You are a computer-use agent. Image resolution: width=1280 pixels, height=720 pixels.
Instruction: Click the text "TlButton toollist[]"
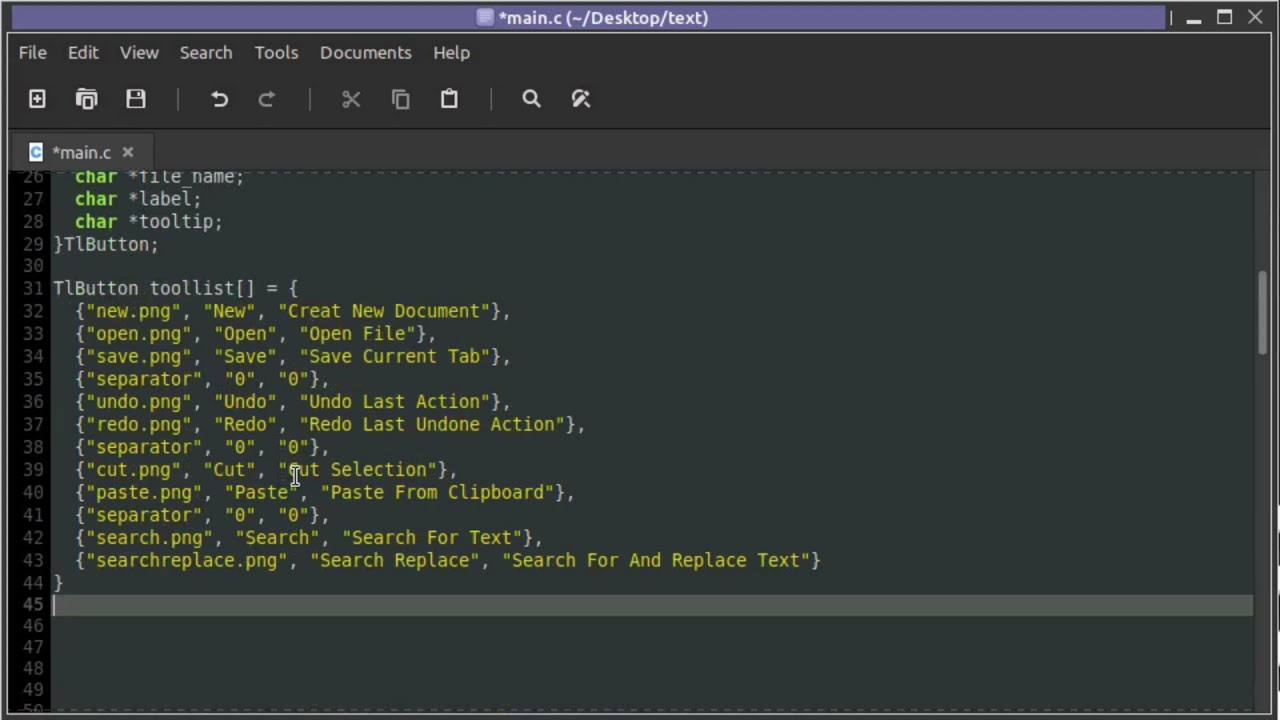click(x=153, y=288)
